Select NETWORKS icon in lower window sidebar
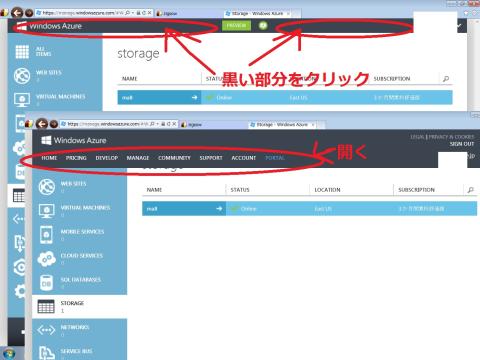 (46, 330)
